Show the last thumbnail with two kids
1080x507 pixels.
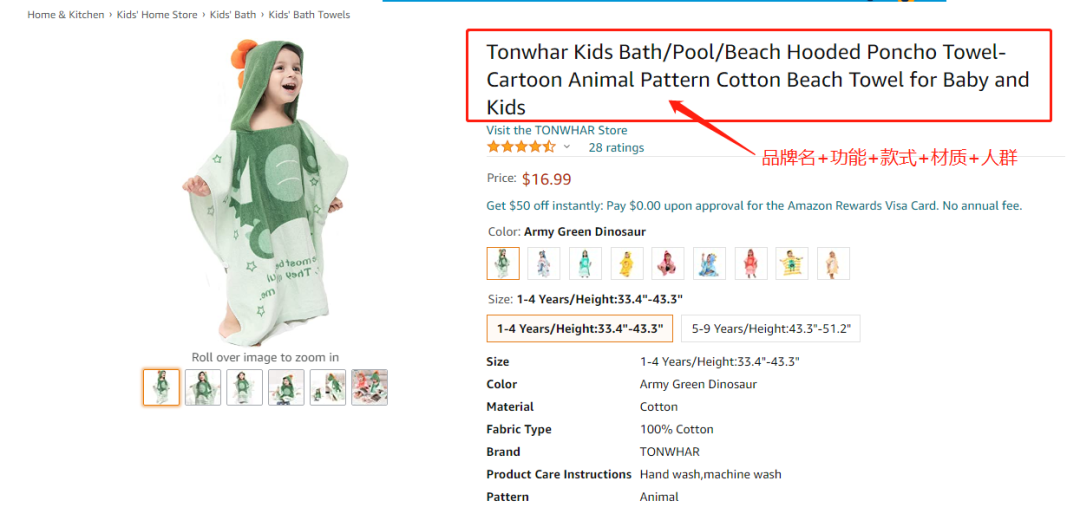click(x=369, y=387)
